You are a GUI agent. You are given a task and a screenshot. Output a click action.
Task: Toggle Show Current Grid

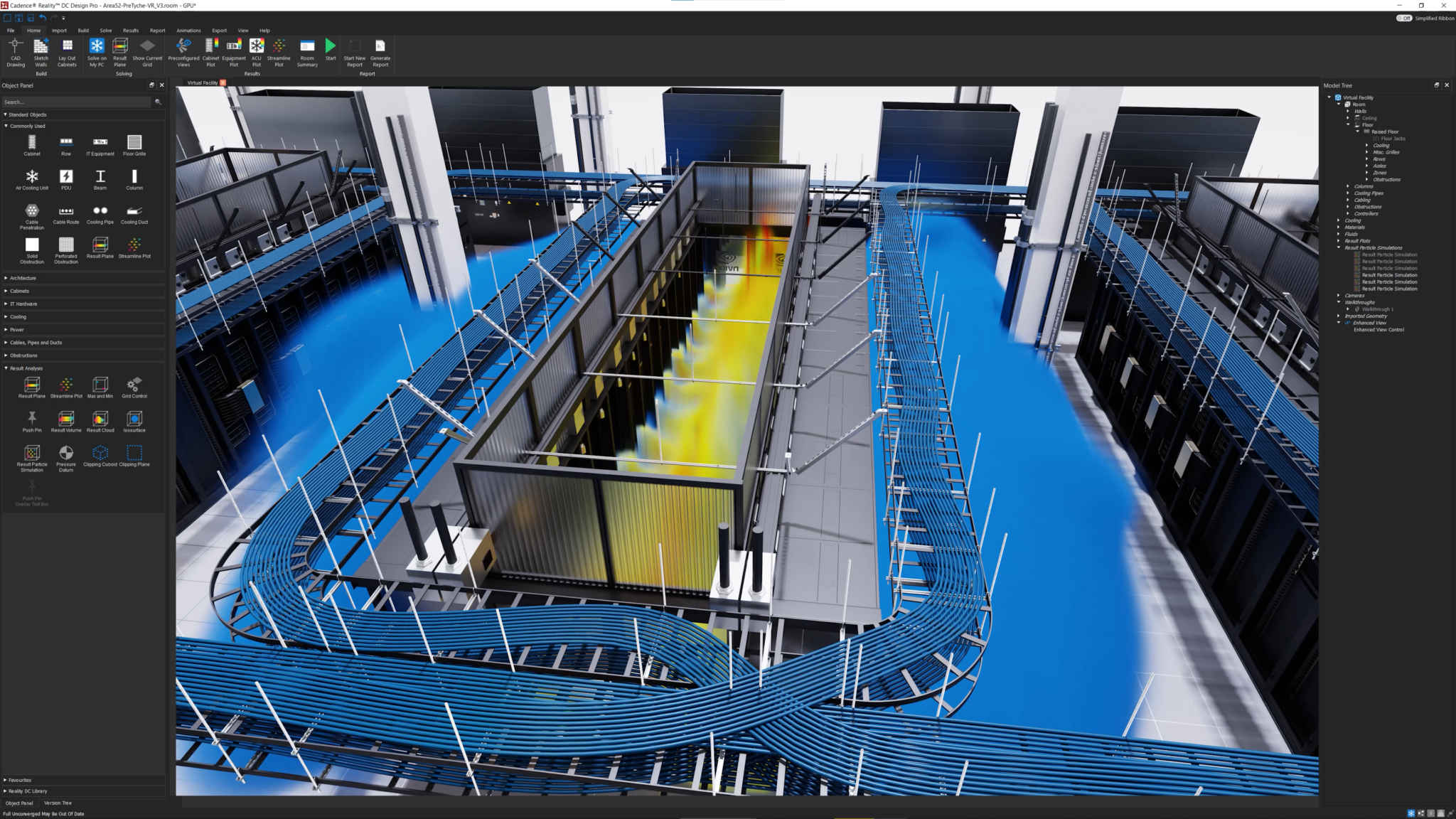click(x=147, y=52)
